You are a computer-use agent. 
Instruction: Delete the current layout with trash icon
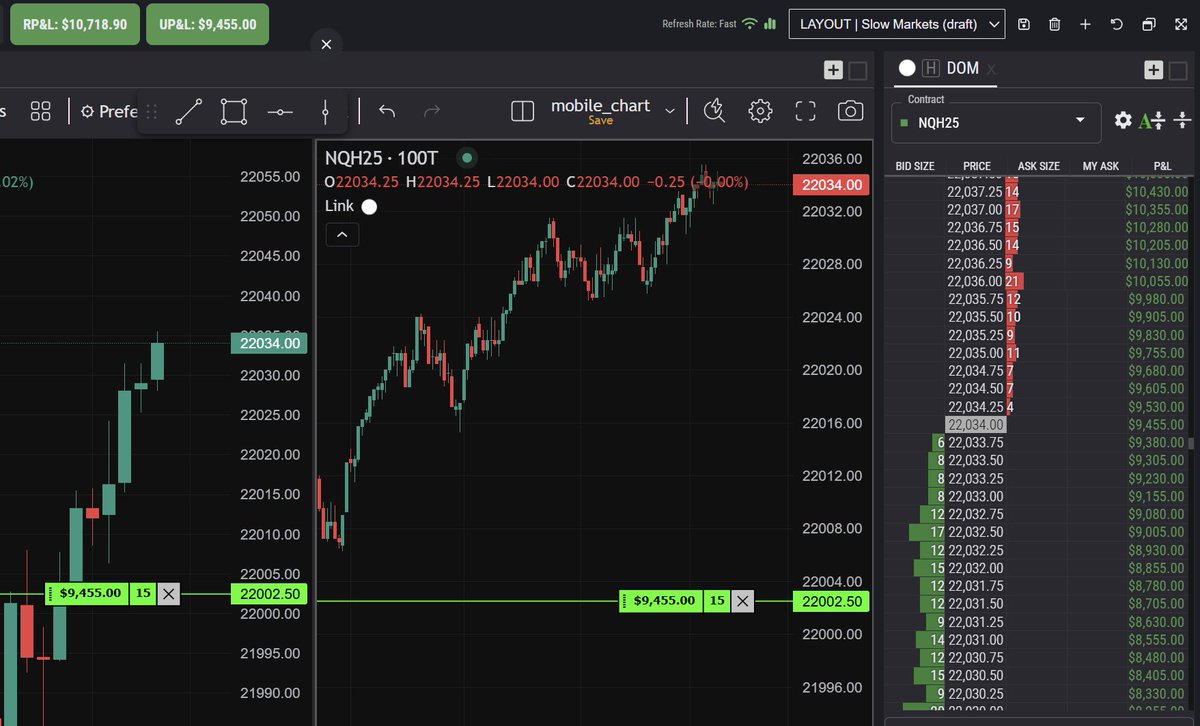(x=1055, y=24)
